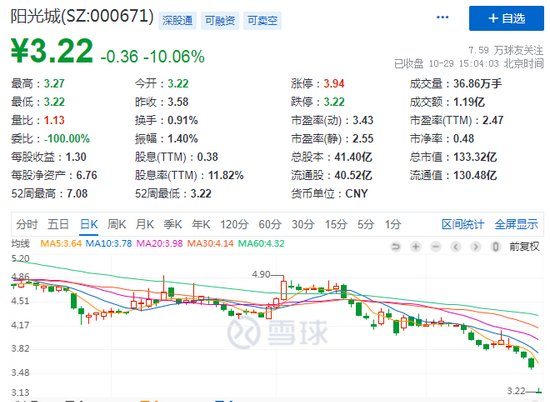Viewport: 550px width, 402px height.
Task: Click the 可融资 tag
Action: click(x=220, y=21)
